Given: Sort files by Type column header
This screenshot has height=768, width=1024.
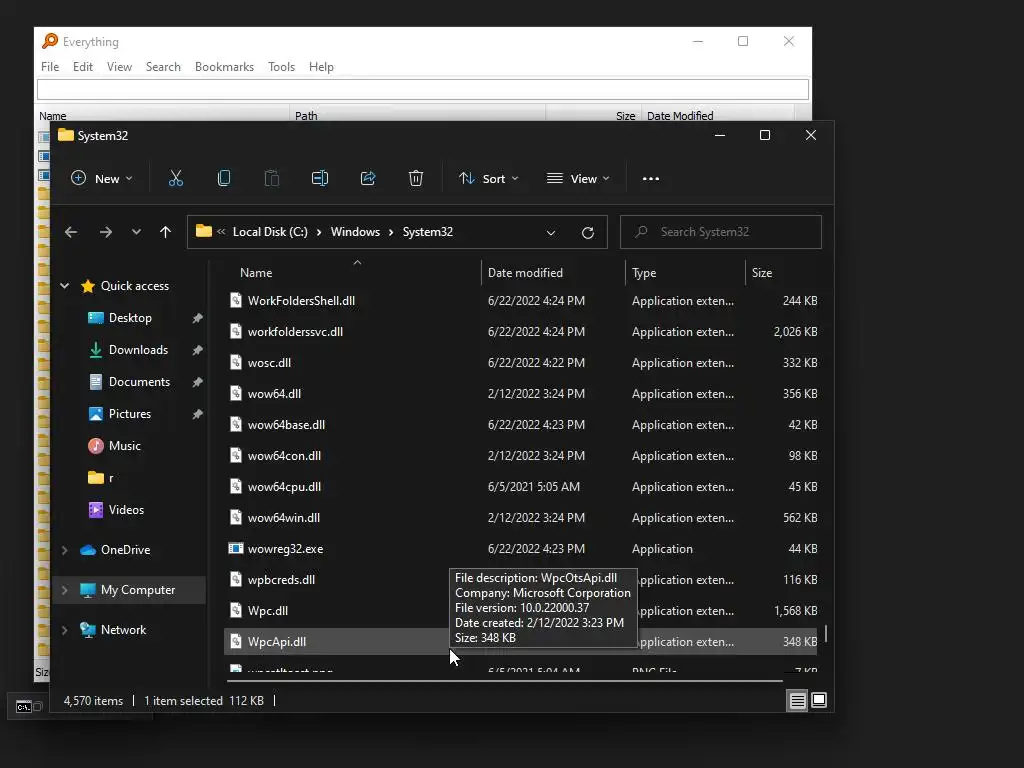Looking at the screenshot, I should (x=685, y=273).
